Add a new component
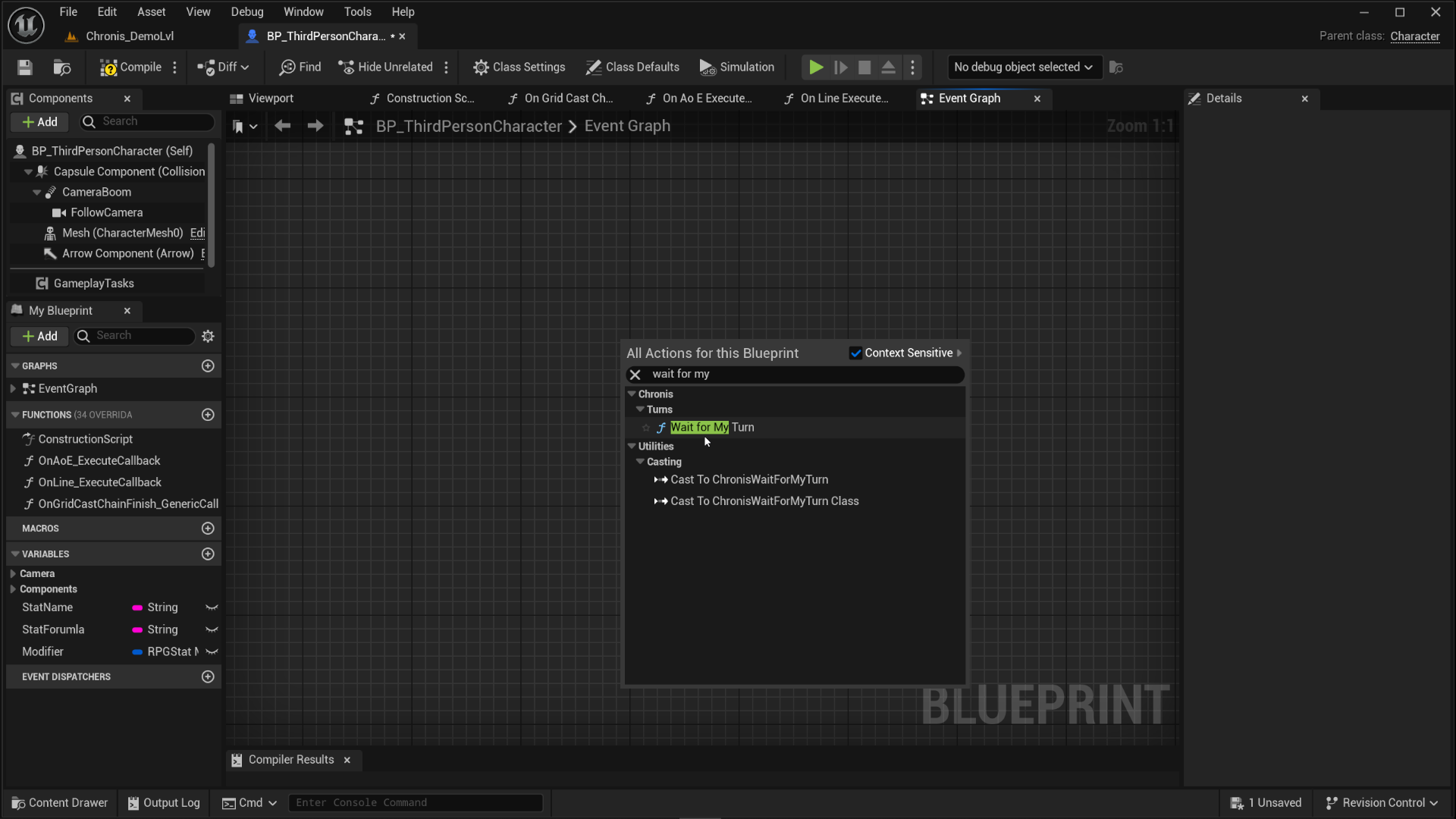 click(x=40, y=122)
